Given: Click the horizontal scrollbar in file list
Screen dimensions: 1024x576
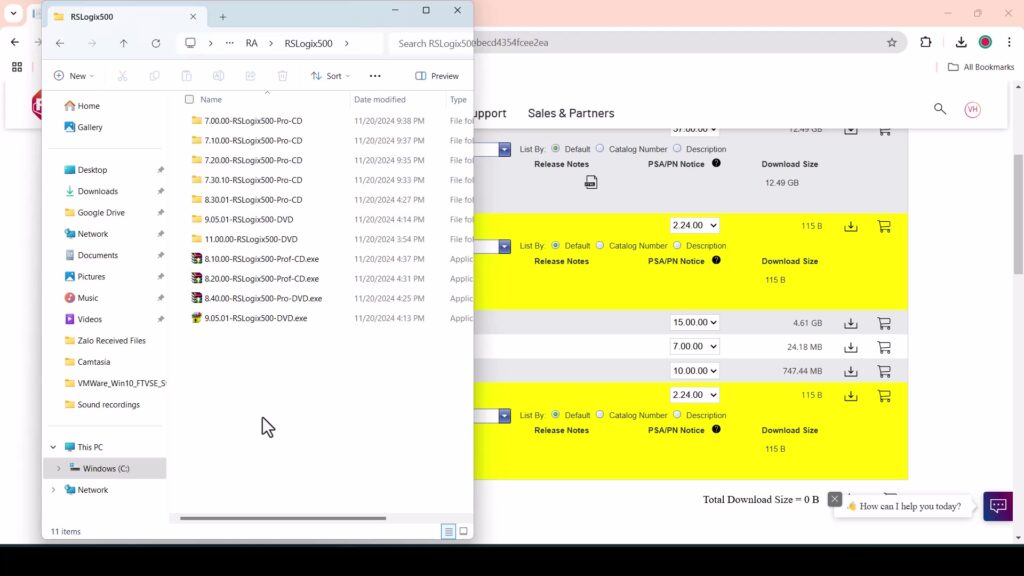Looking at the screenshot, I should pos(282,518).
